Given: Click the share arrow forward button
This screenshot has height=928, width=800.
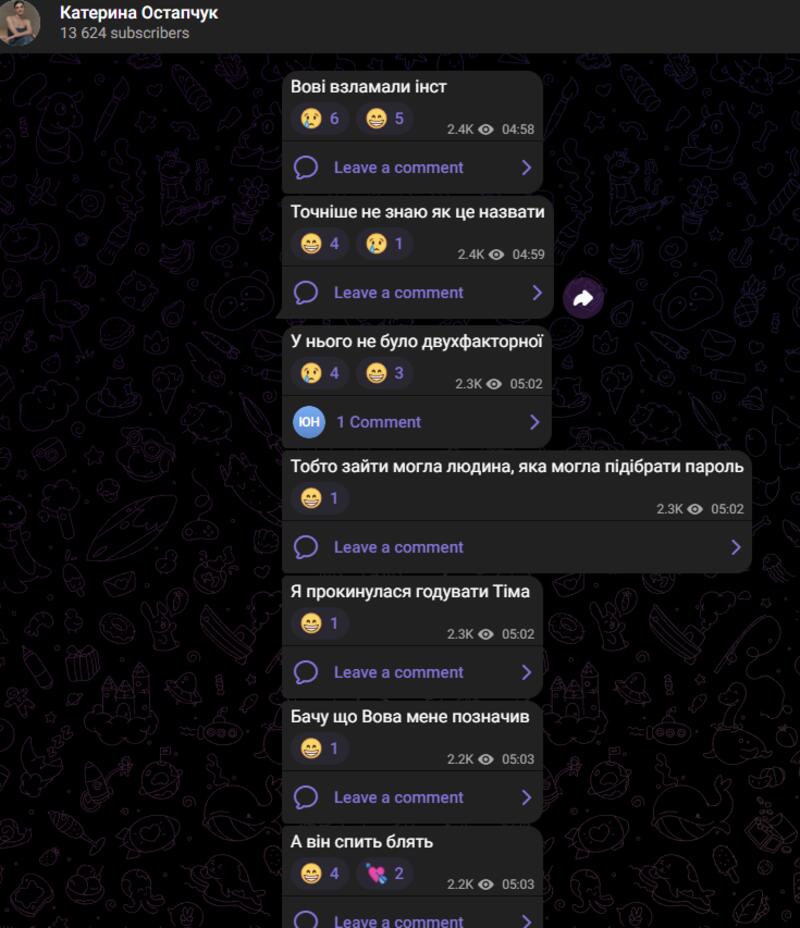Looking at the screenshot, I should pos(583,298).
